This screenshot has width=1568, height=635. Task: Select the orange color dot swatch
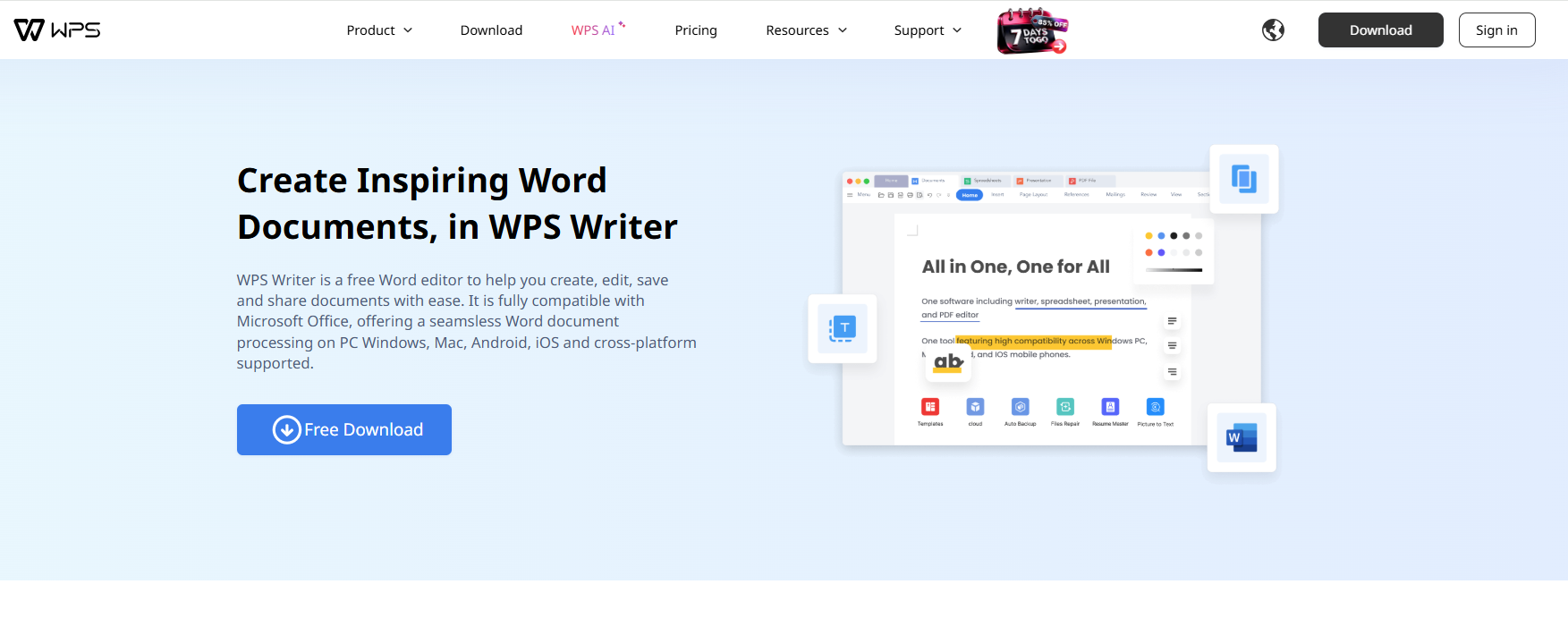click(1148, 253)
